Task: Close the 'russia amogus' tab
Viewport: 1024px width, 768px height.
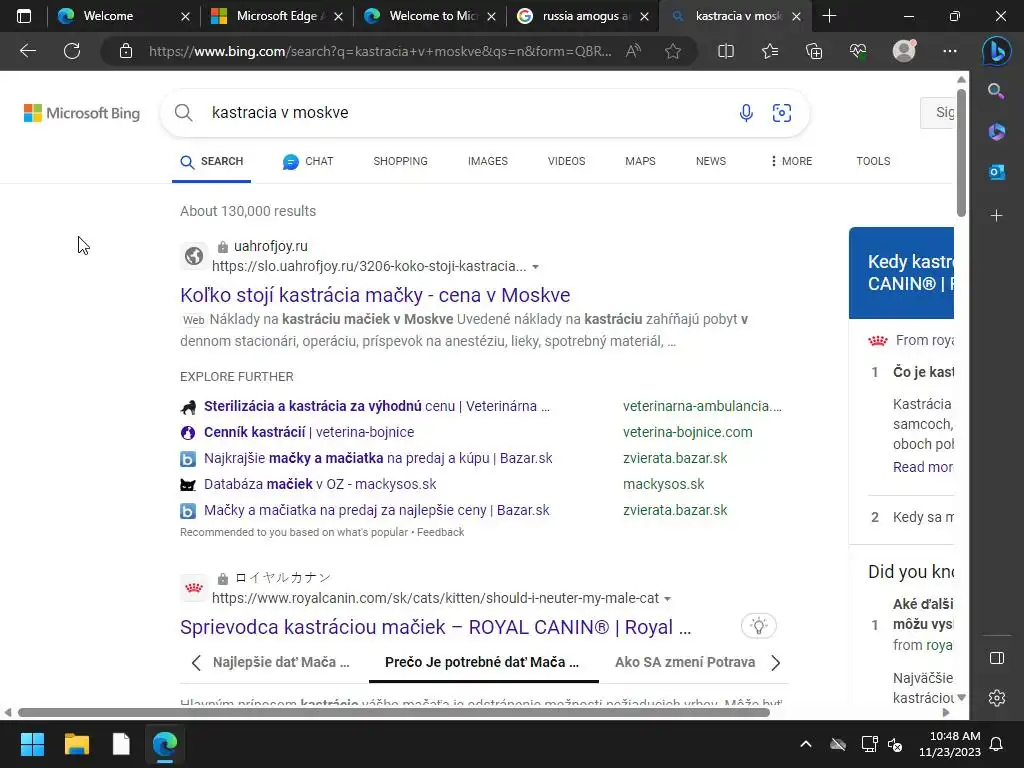Action: 645,16
